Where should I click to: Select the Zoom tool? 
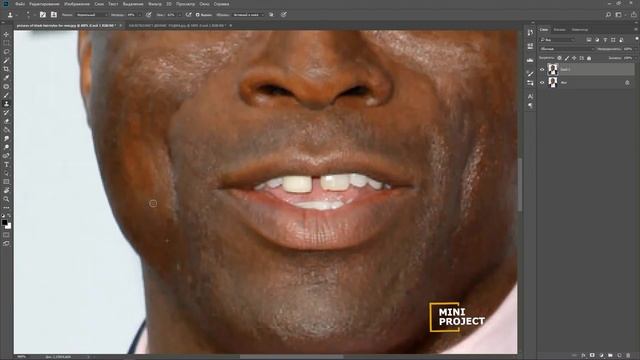click(6, 199)
